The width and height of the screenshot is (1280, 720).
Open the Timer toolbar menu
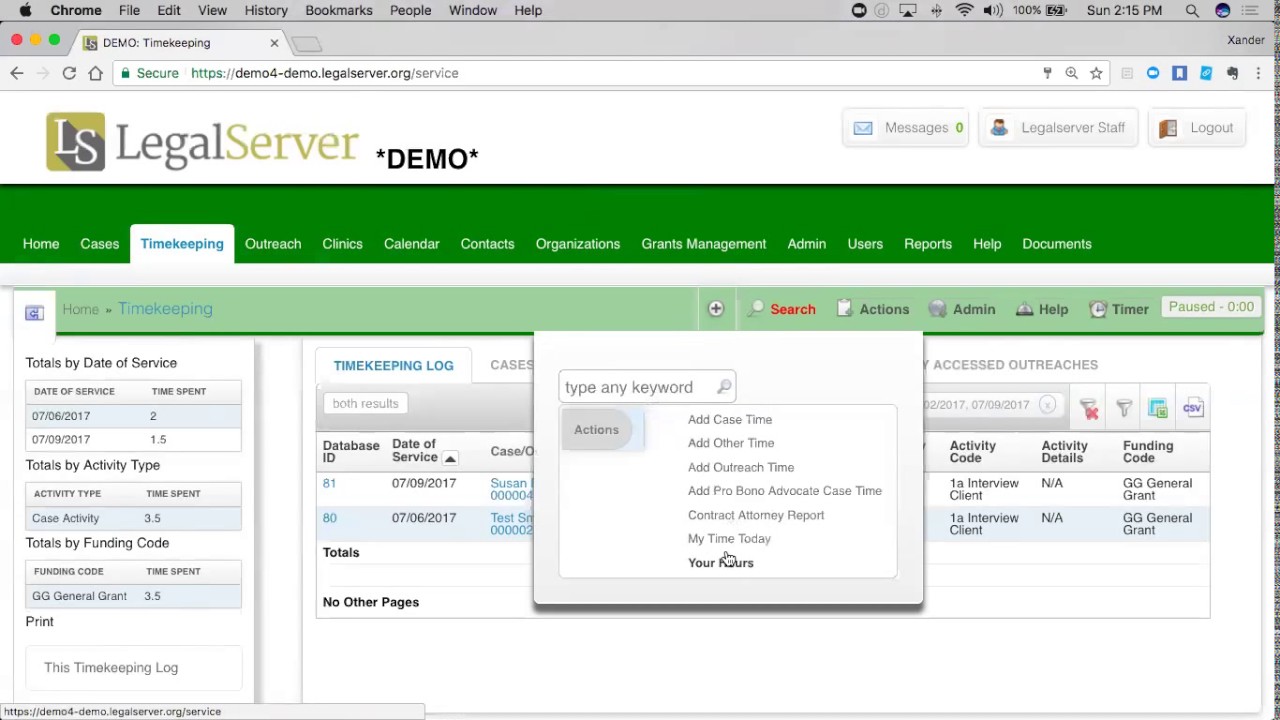pyautogui.click(x=1119, y=310)
